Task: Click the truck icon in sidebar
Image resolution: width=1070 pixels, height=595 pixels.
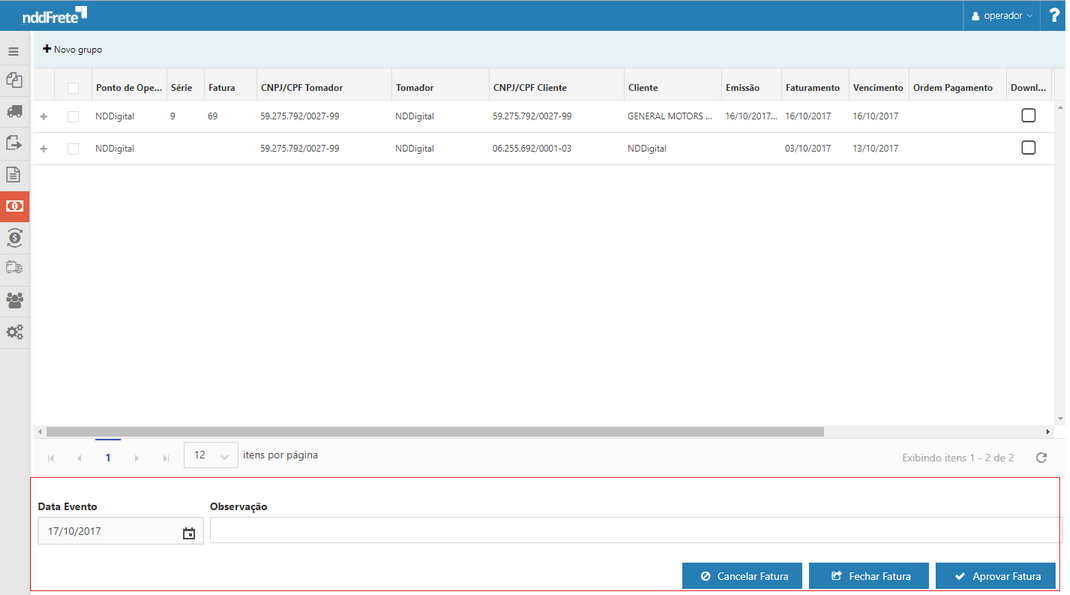Action: [14, 112]
